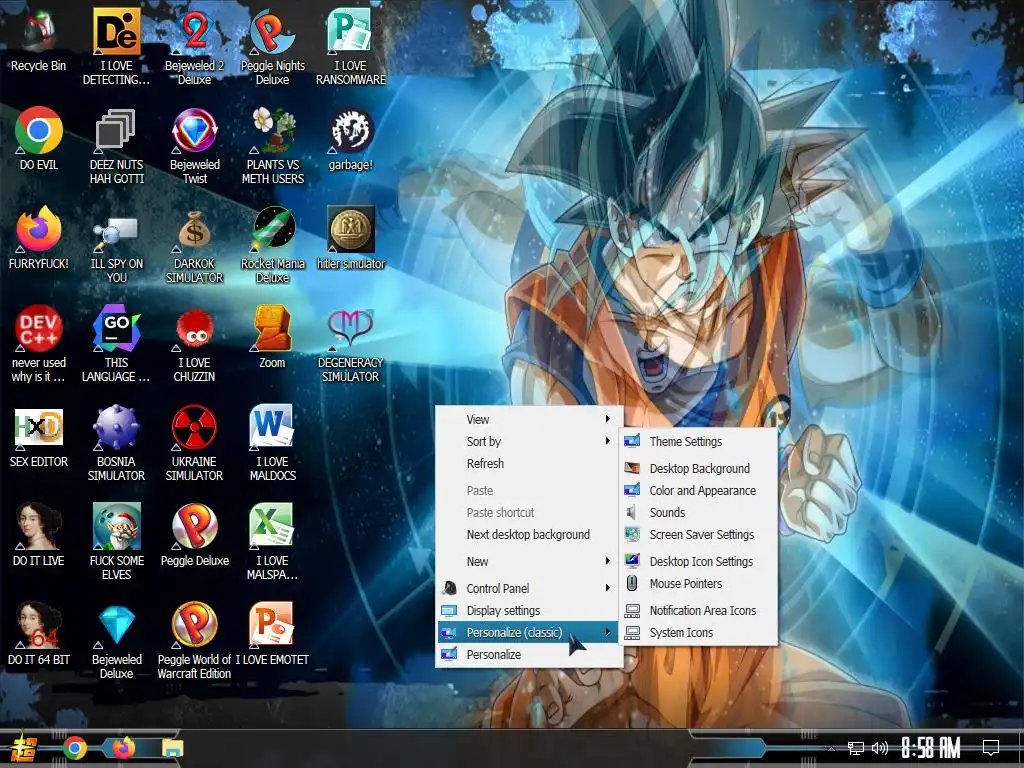Select the GoLand GO desktop icon

coord(116,328)
